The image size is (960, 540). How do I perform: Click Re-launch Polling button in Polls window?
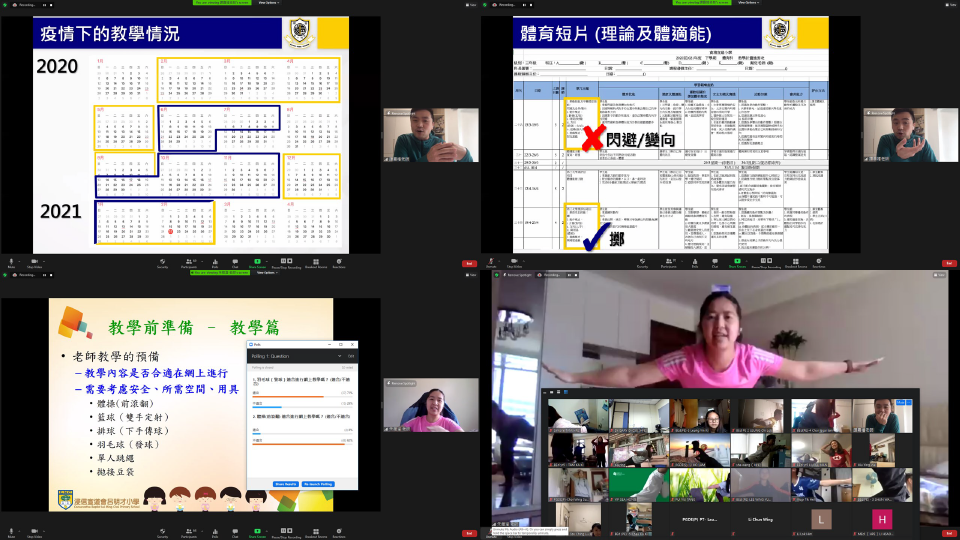tap(318, 484)
